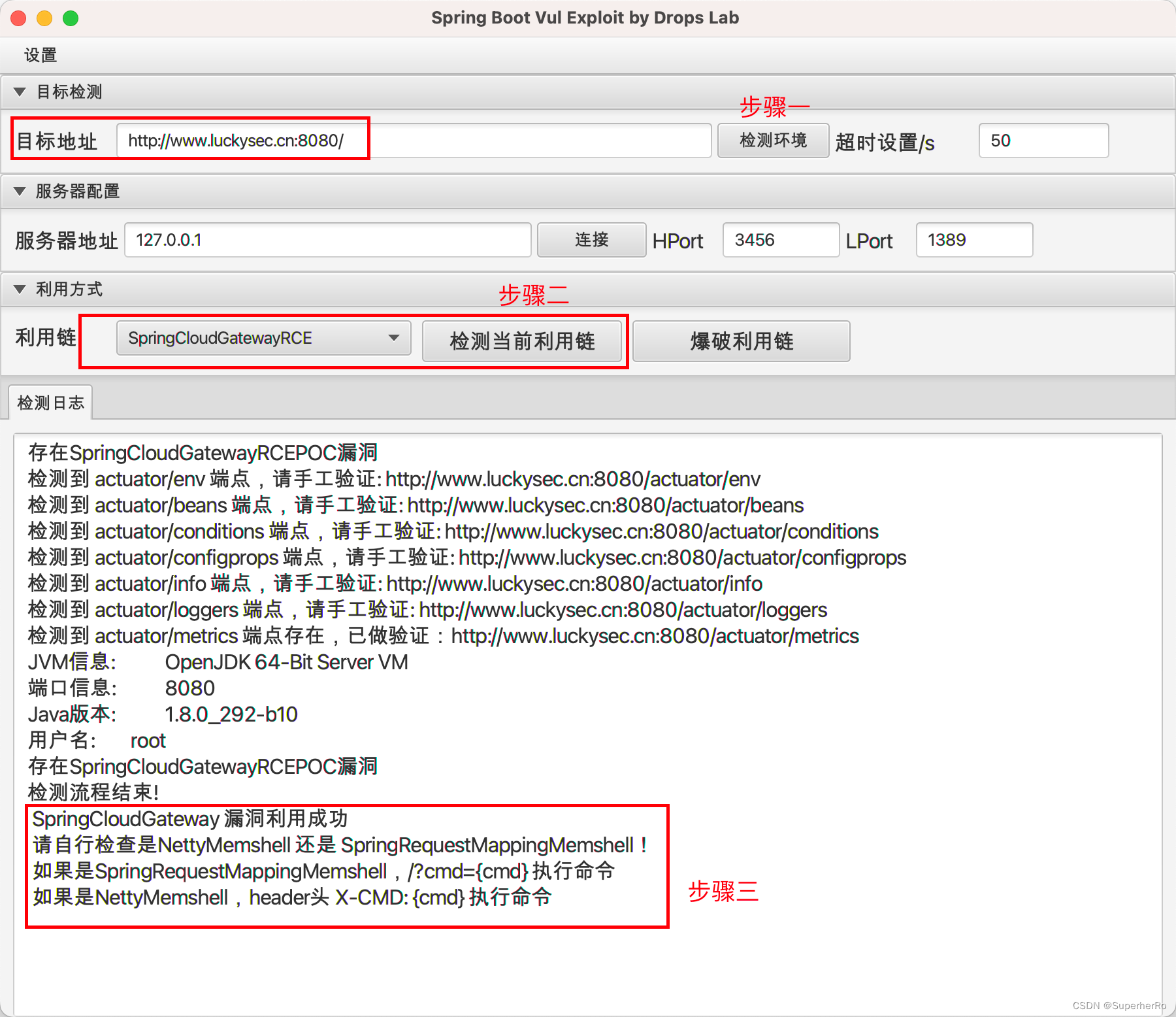This screenshot has width=1176, height=1017.
Task: Select the 检测日志 tab
Action: pyautogui.click(x=50, y=403)
